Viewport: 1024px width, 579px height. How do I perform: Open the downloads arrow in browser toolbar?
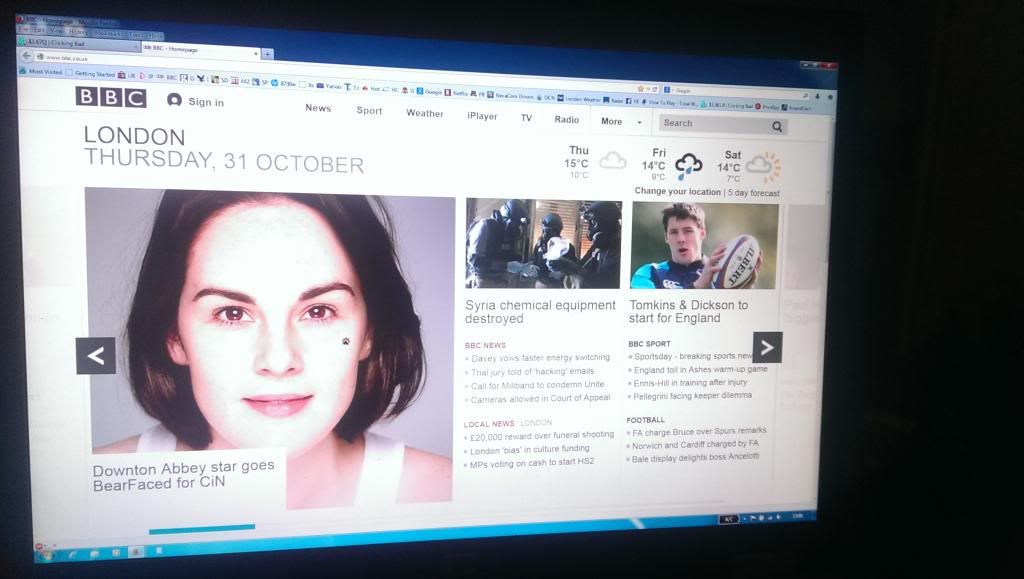click(817, 96)
